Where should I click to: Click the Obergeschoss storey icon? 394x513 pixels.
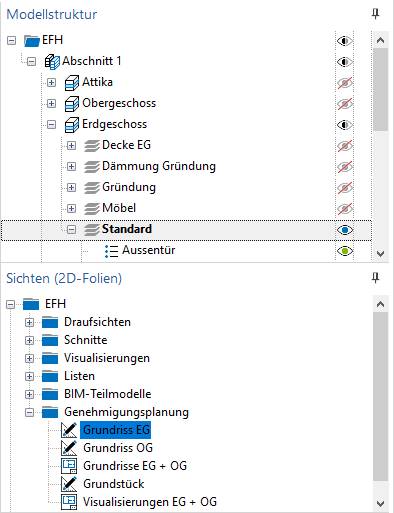click(72, 103)
